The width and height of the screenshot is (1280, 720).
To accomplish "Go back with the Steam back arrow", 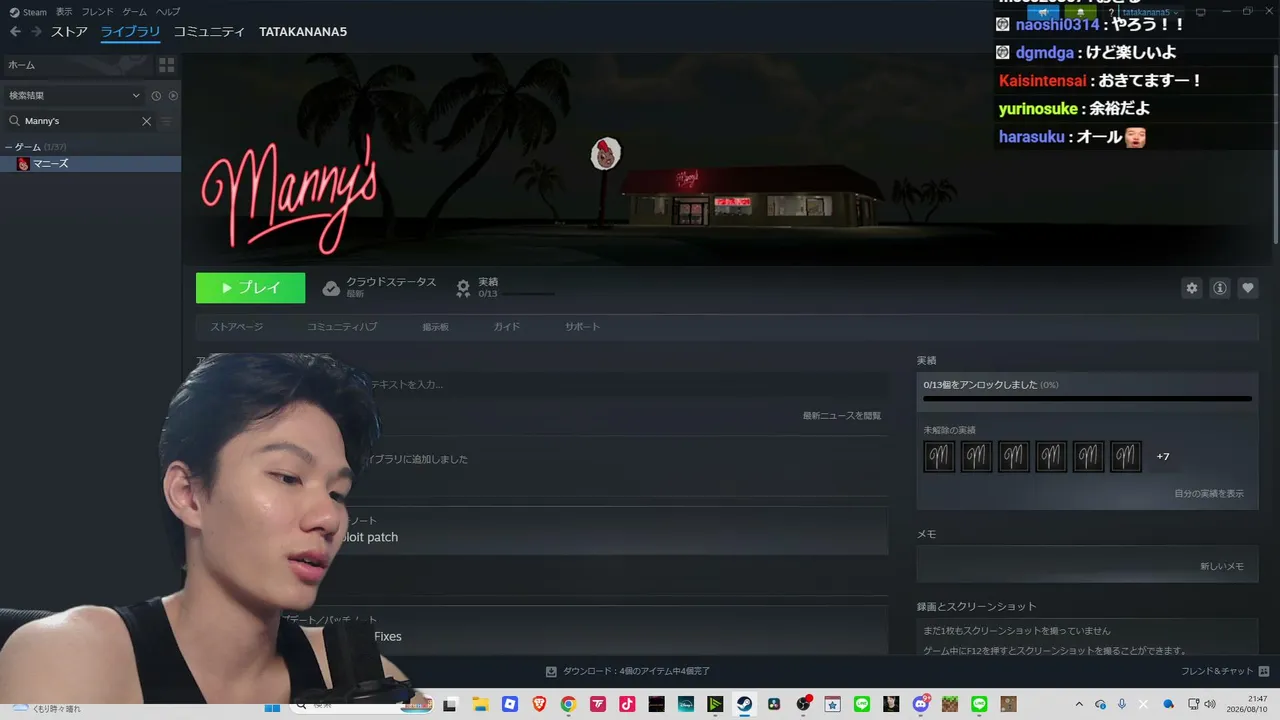I will coord(15,32).
